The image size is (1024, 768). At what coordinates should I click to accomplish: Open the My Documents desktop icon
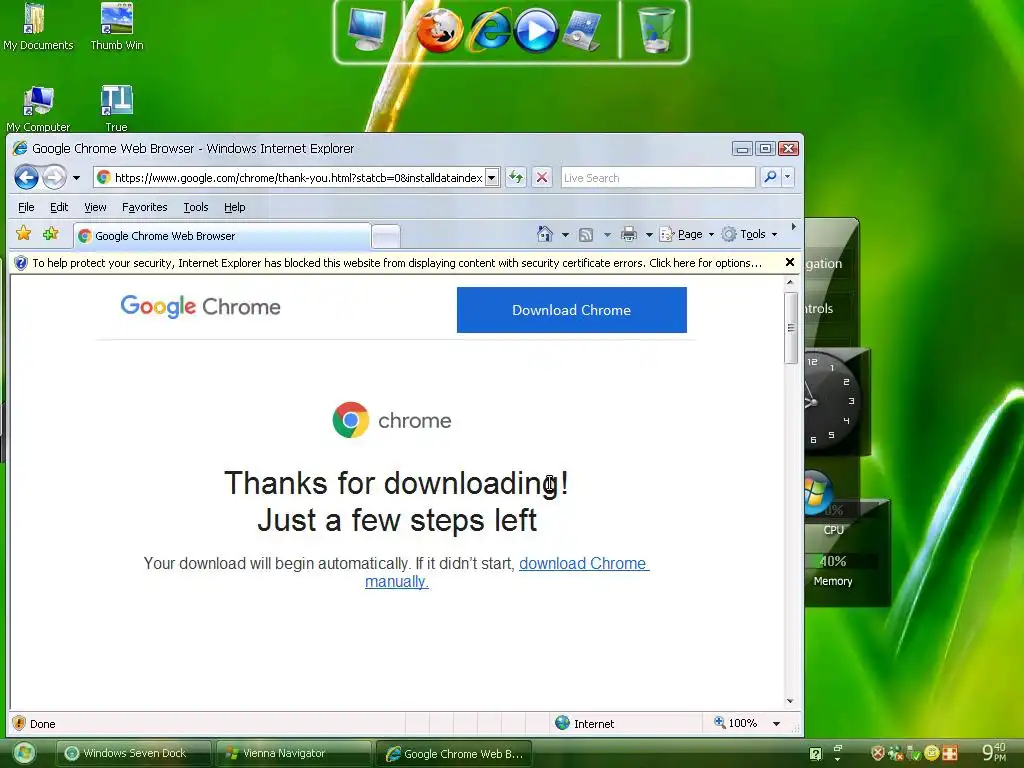(38, 27)
